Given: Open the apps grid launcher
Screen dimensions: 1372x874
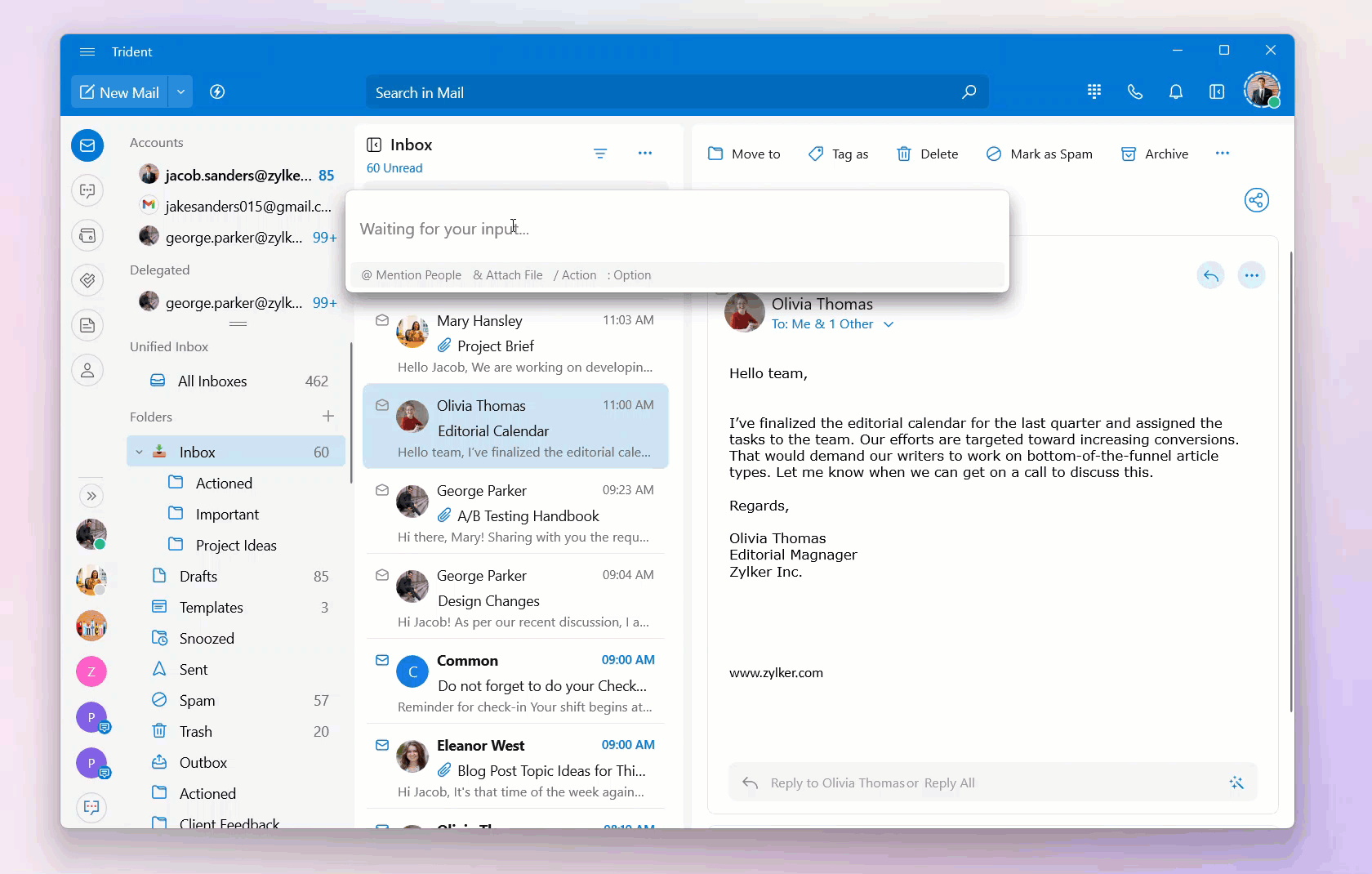Looking at the screenshot, I should [1094, 92].
